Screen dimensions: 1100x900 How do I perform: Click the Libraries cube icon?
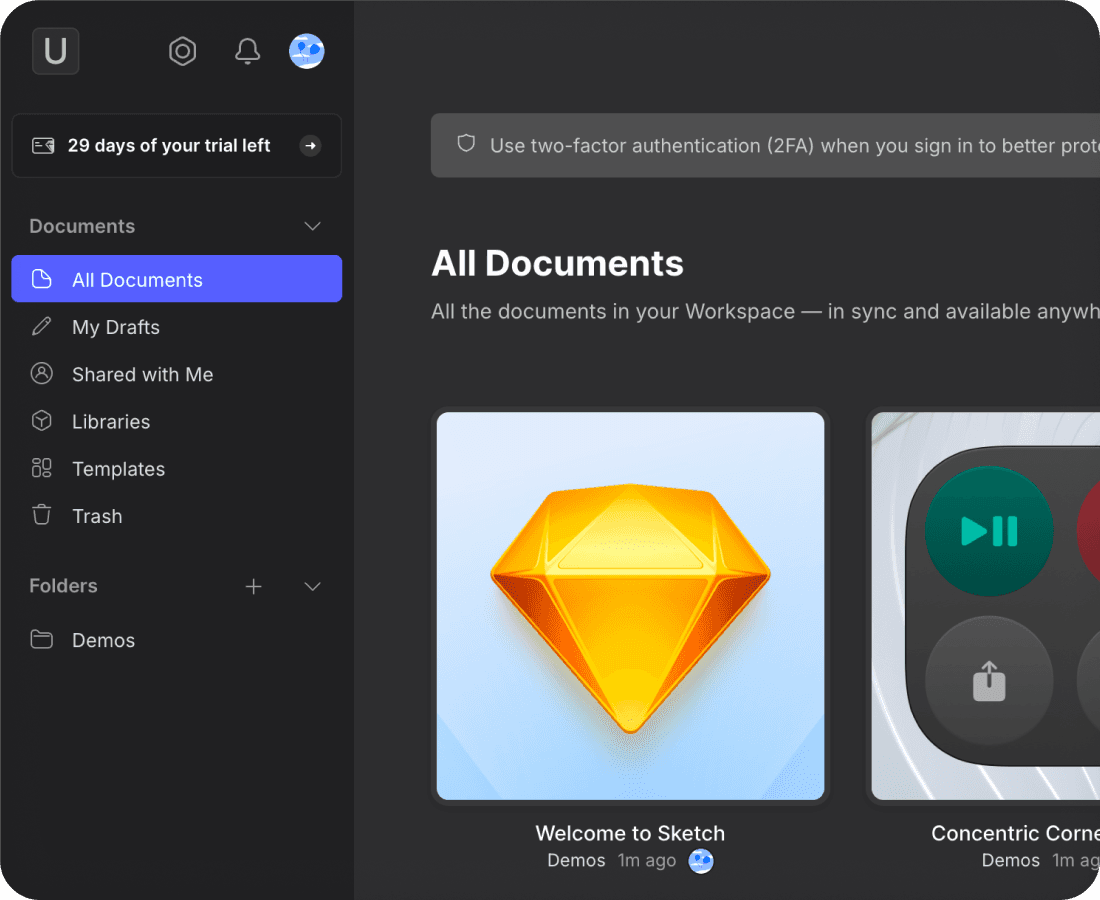41,420
